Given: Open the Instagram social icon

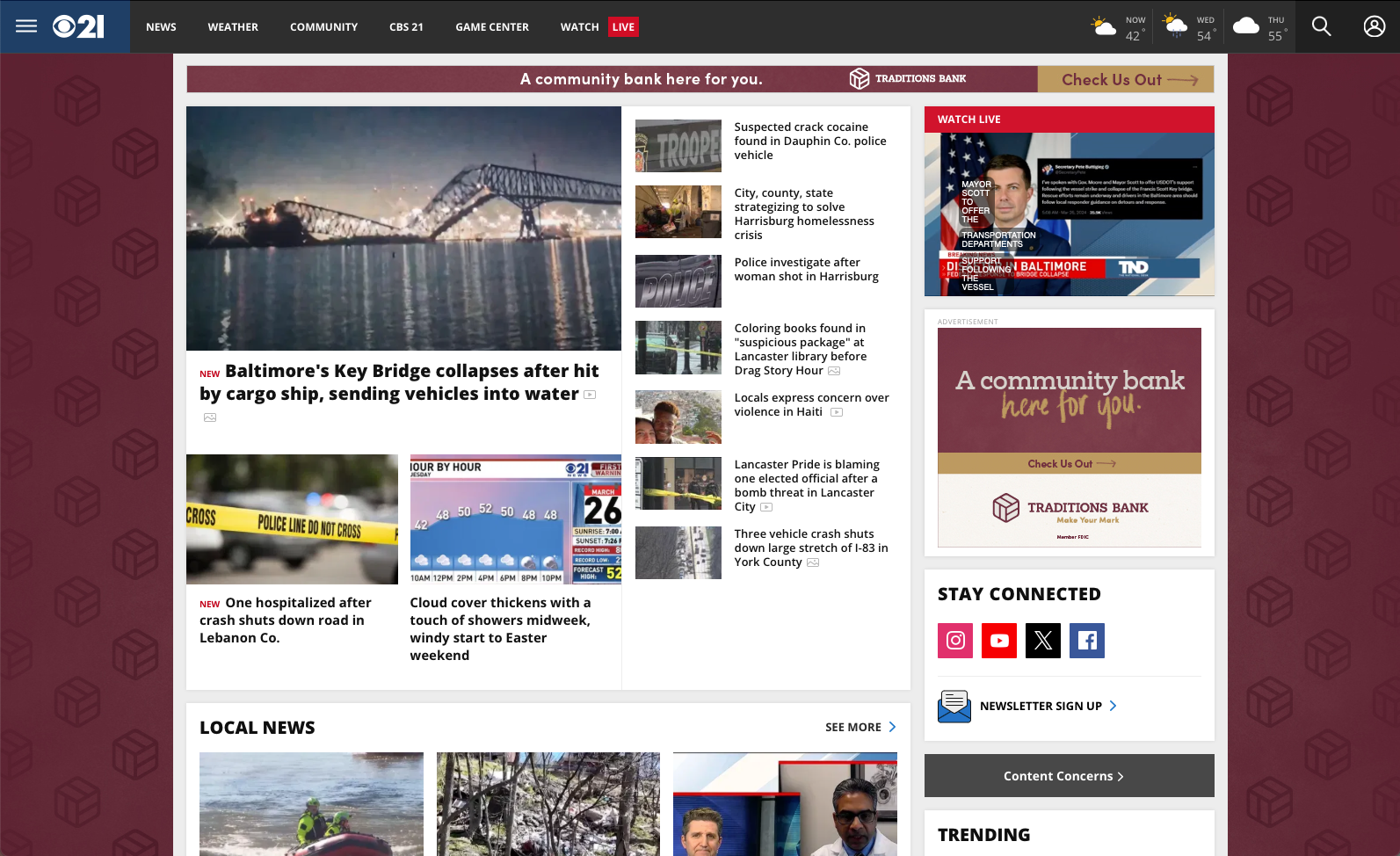Looking at the screenshot, I should [955, 641].
